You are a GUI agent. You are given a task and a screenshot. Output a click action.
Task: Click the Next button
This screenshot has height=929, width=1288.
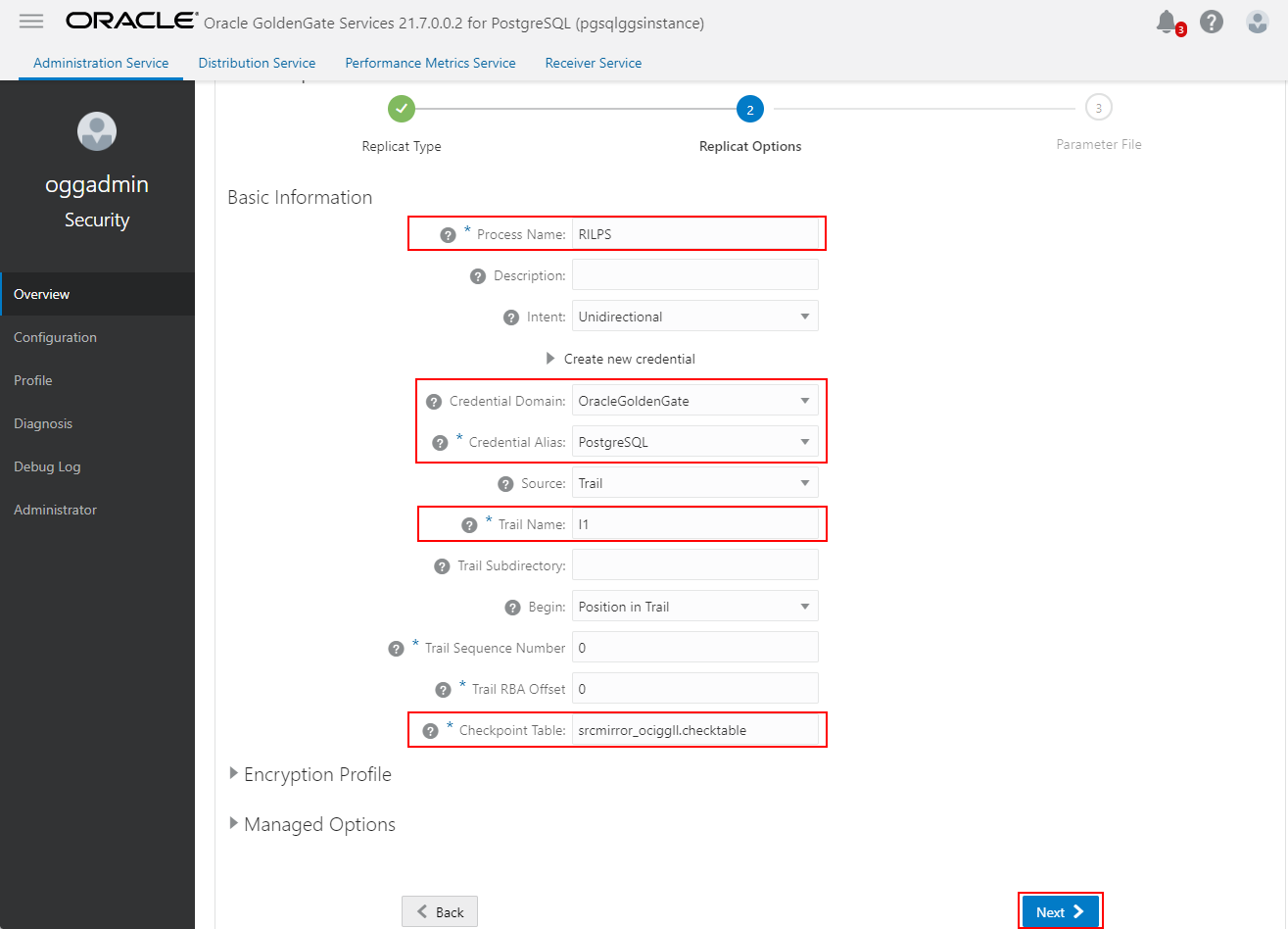point(1061,911)
